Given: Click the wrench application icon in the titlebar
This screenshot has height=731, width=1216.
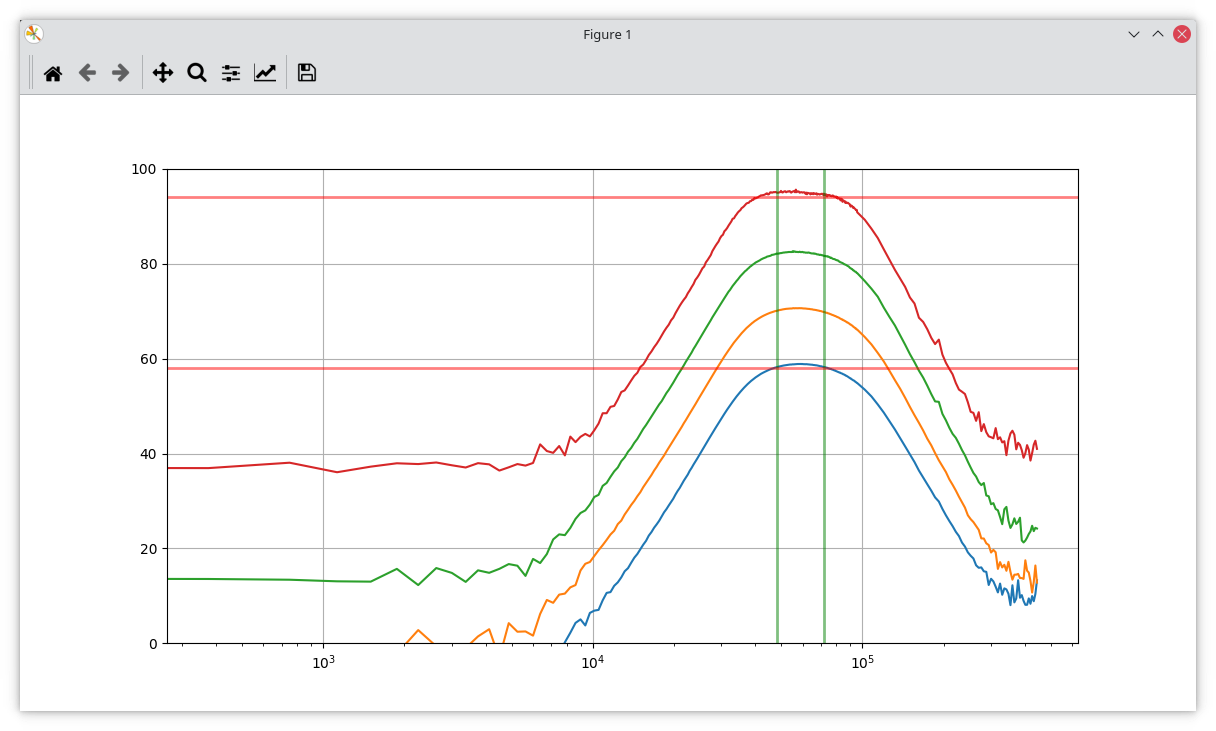Looking at the screenshot, I should coord(33,33).
